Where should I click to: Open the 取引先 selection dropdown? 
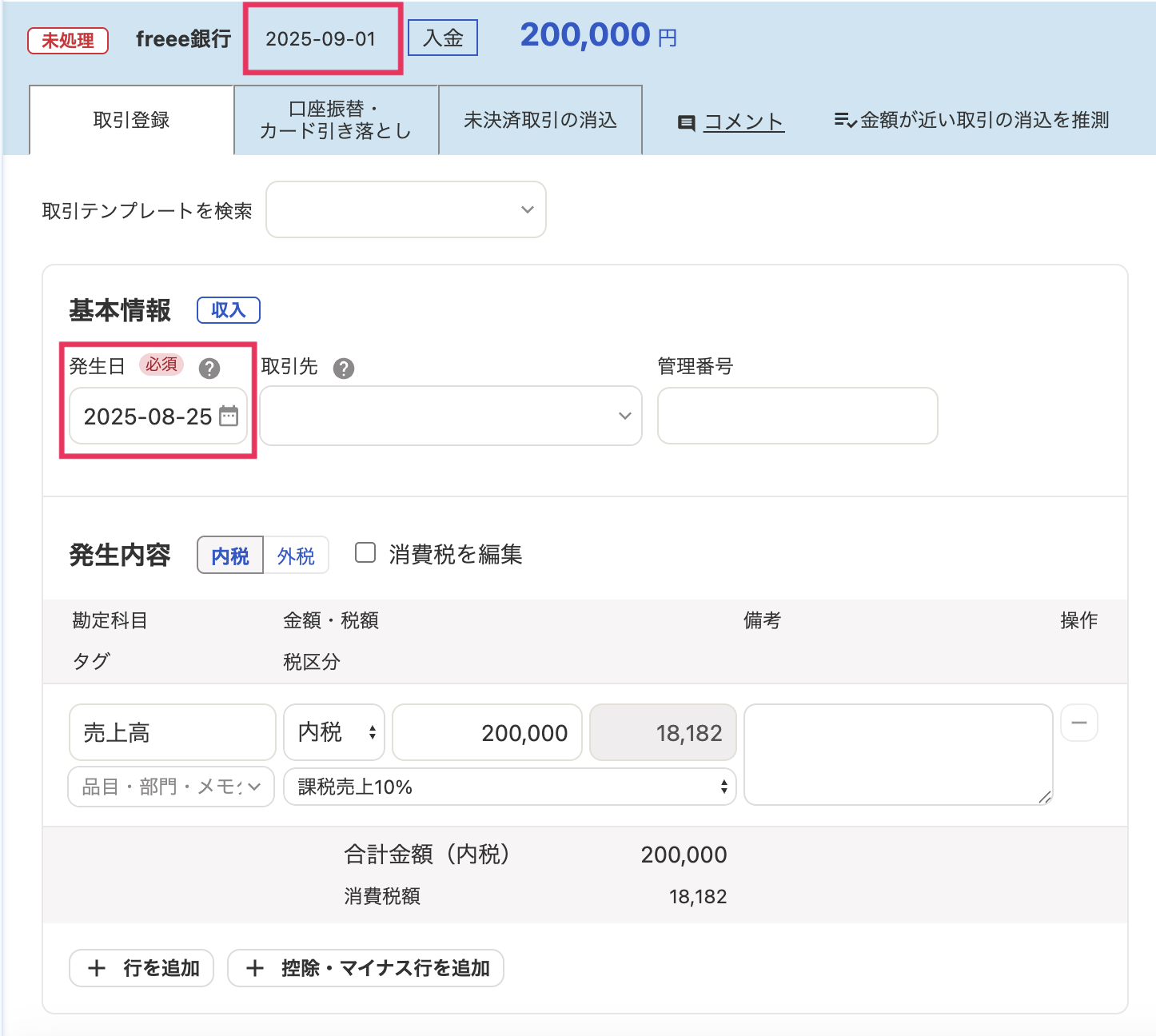tap(450, 416)
